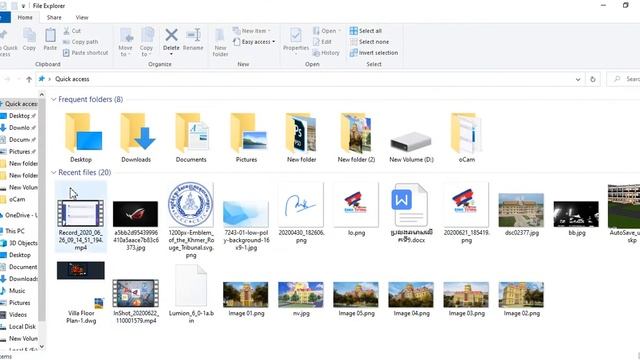The width and height of the screenshot is (640, 360).
Task: Open the Documents frequent folder
Action: pyautogui.click(x=191, y=138)
